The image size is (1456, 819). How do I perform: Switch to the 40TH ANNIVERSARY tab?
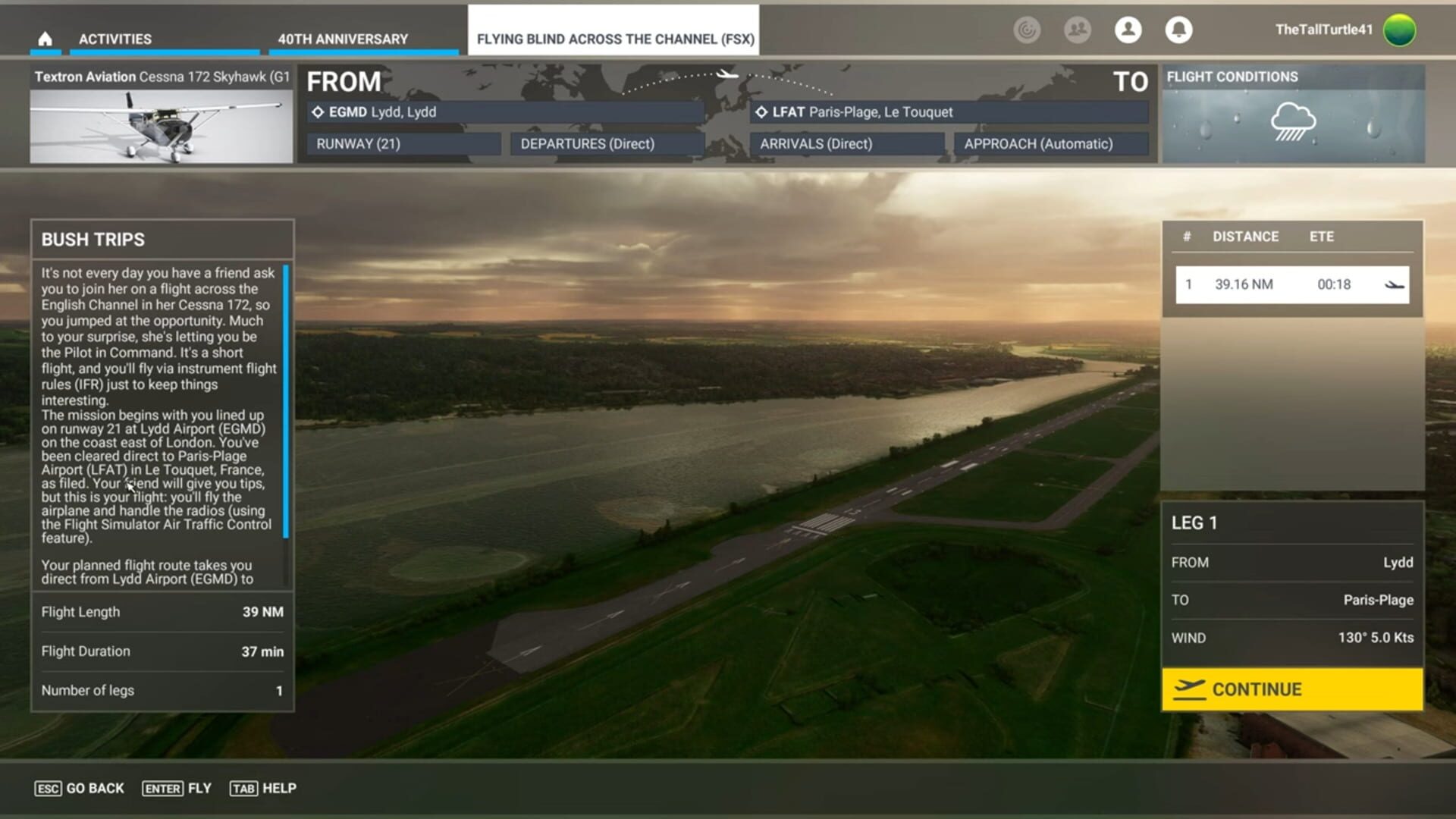point(343,39)
